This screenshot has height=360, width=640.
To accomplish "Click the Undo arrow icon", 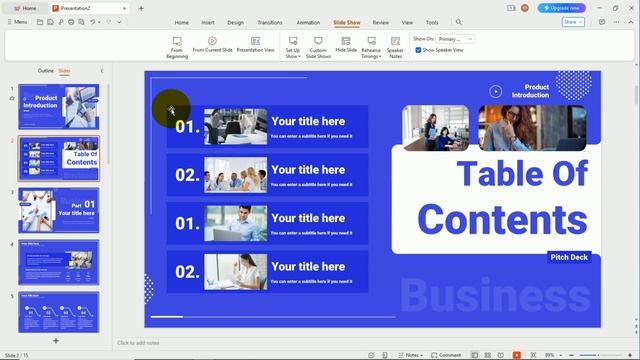I will tap(93, 22).
